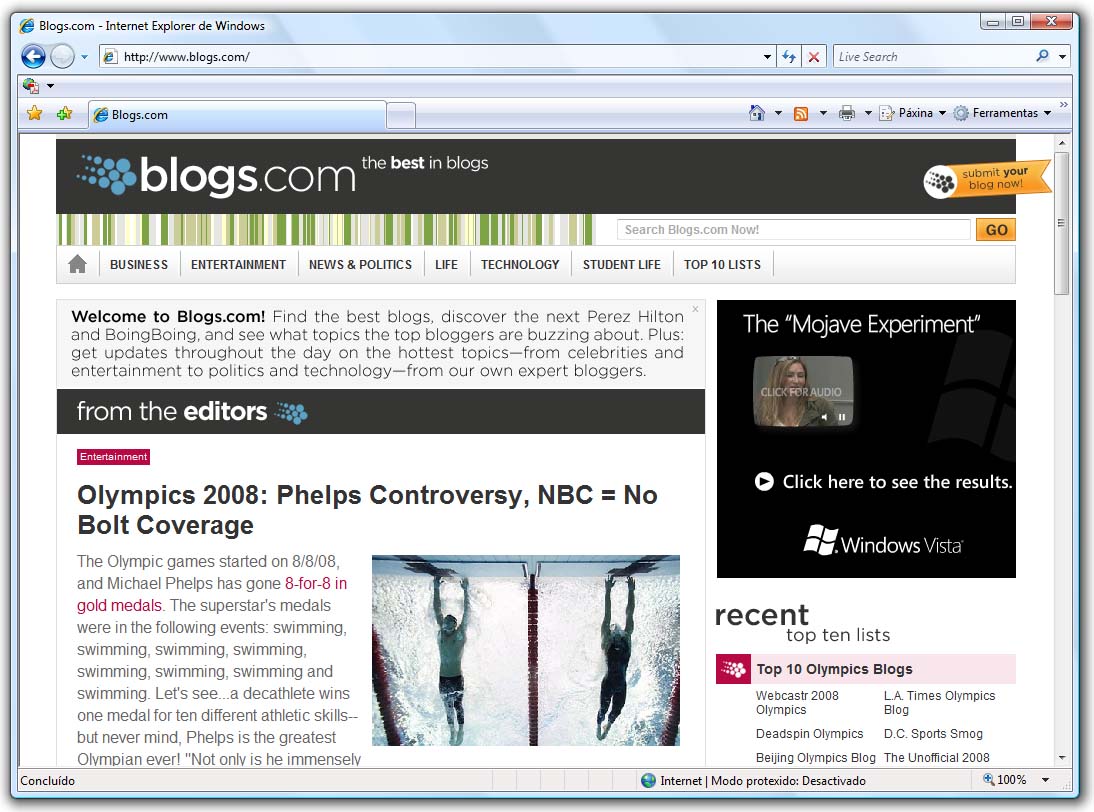The image size is (1094, 812).
Task: Expand the feeds dropdown arrow
Action: 823,113
